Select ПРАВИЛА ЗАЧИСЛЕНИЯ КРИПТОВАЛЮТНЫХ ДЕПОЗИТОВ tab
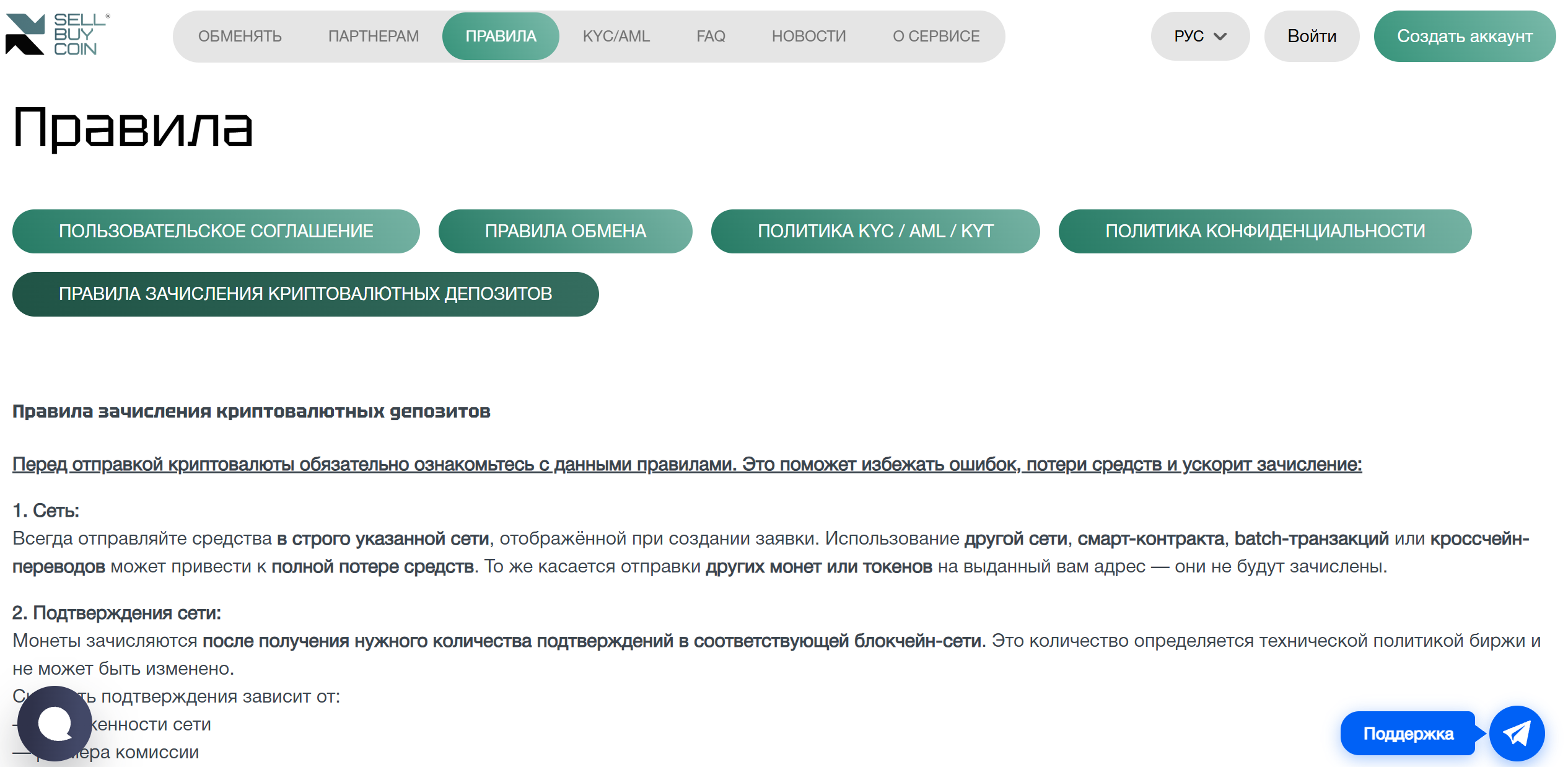 (305, 294)
